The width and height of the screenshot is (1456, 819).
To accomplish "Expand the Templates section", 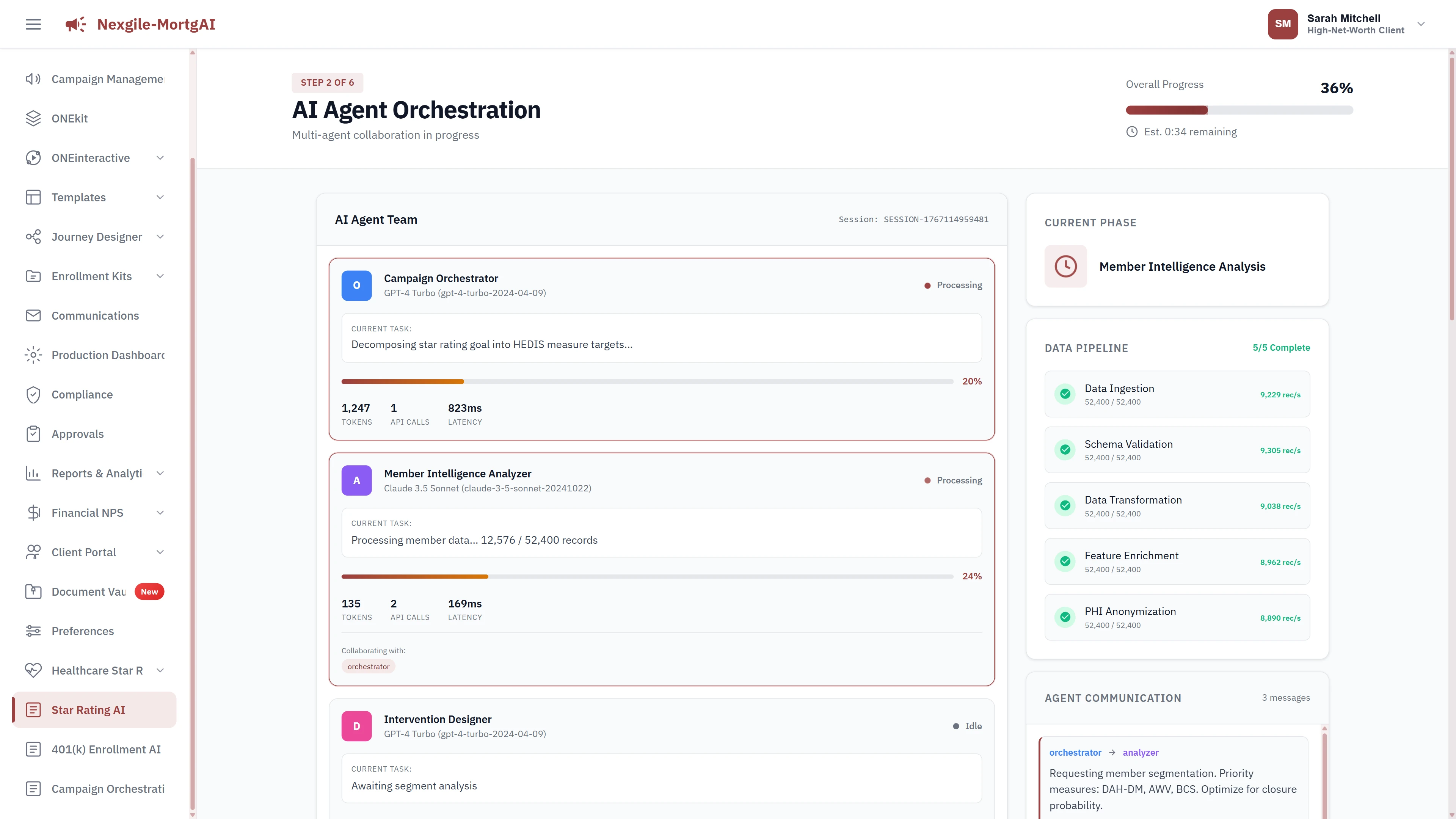I will click(160, 197).
